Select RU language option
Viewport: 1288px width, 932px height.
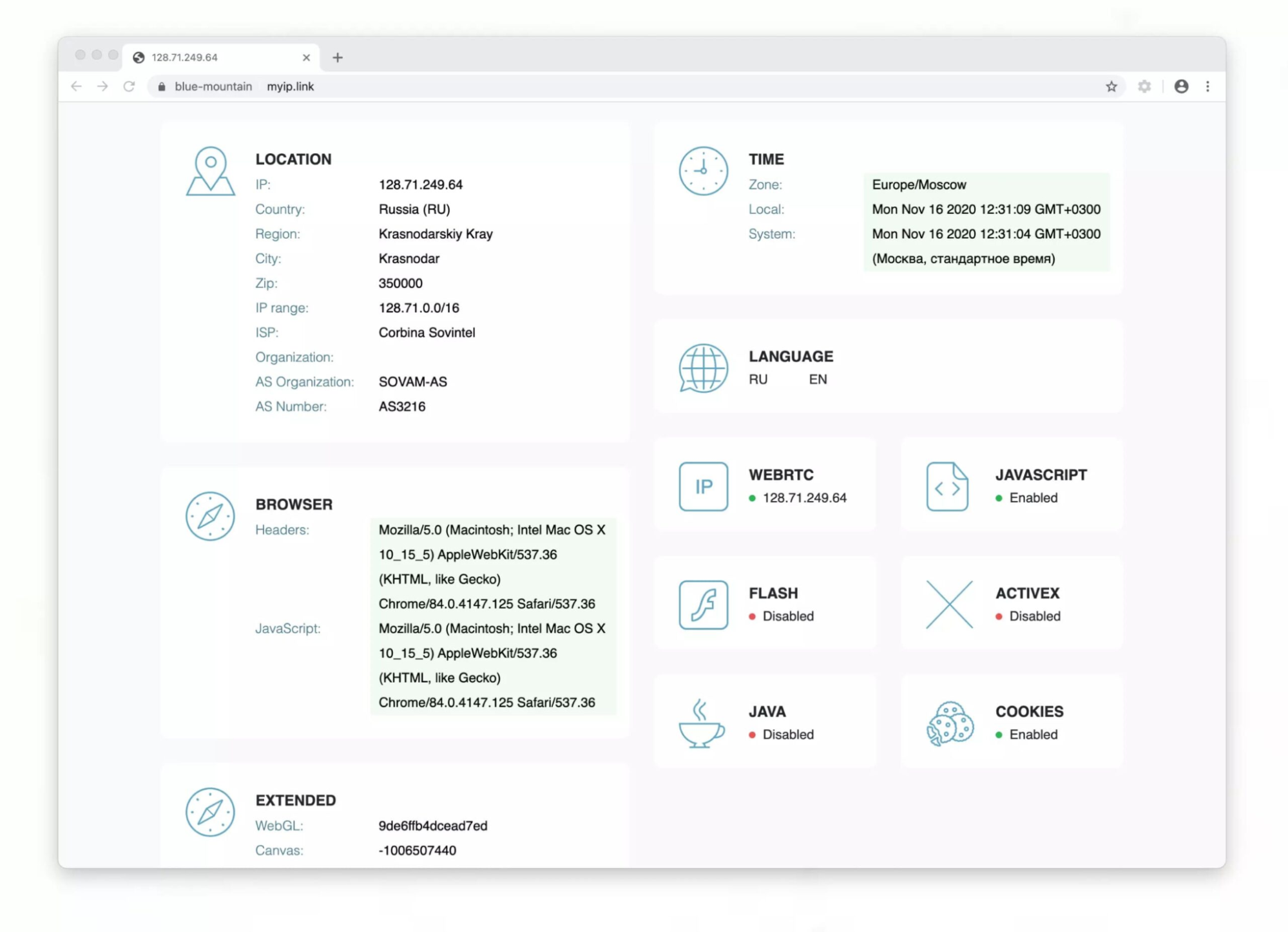click(x=758, y=378)
